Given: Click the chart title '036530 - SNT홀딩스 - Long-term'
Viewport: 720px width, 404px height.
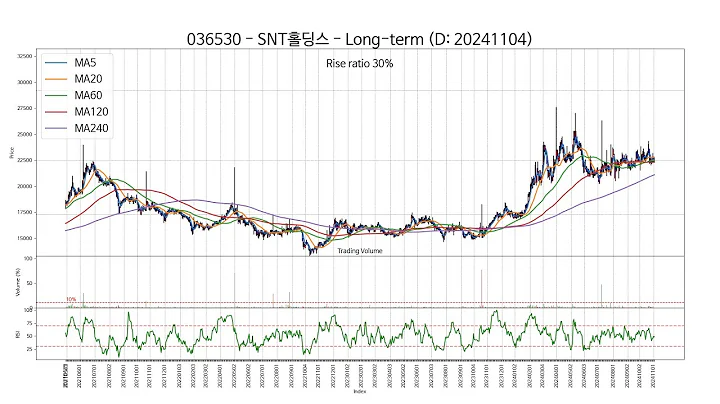Looking at the screenshot, I should 305,39.
